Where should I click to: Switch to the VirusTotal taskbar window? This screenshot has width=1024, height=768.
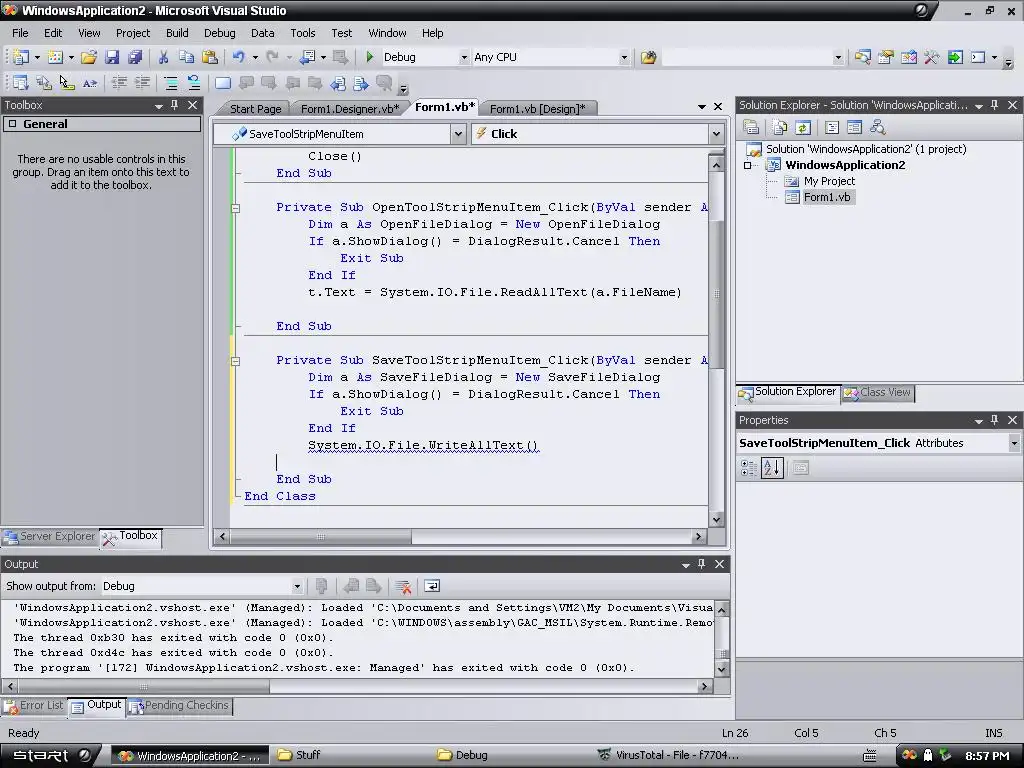669,756
